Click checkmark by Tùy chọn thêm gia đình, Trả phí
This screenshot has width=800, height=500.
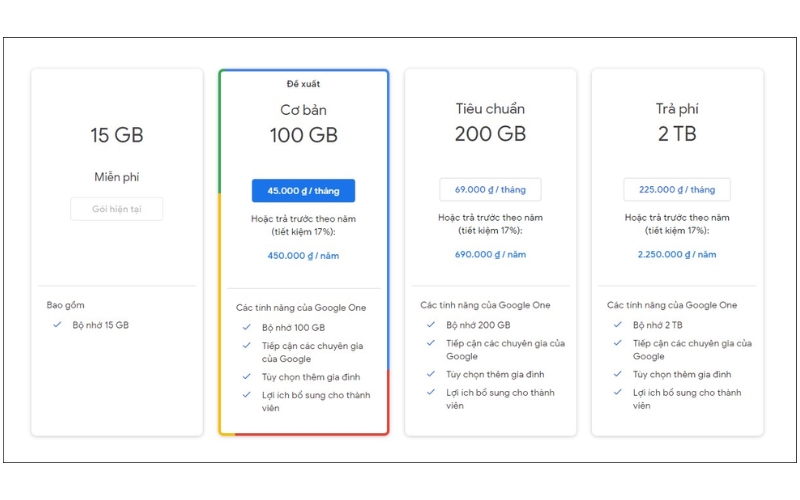(617, 374)
